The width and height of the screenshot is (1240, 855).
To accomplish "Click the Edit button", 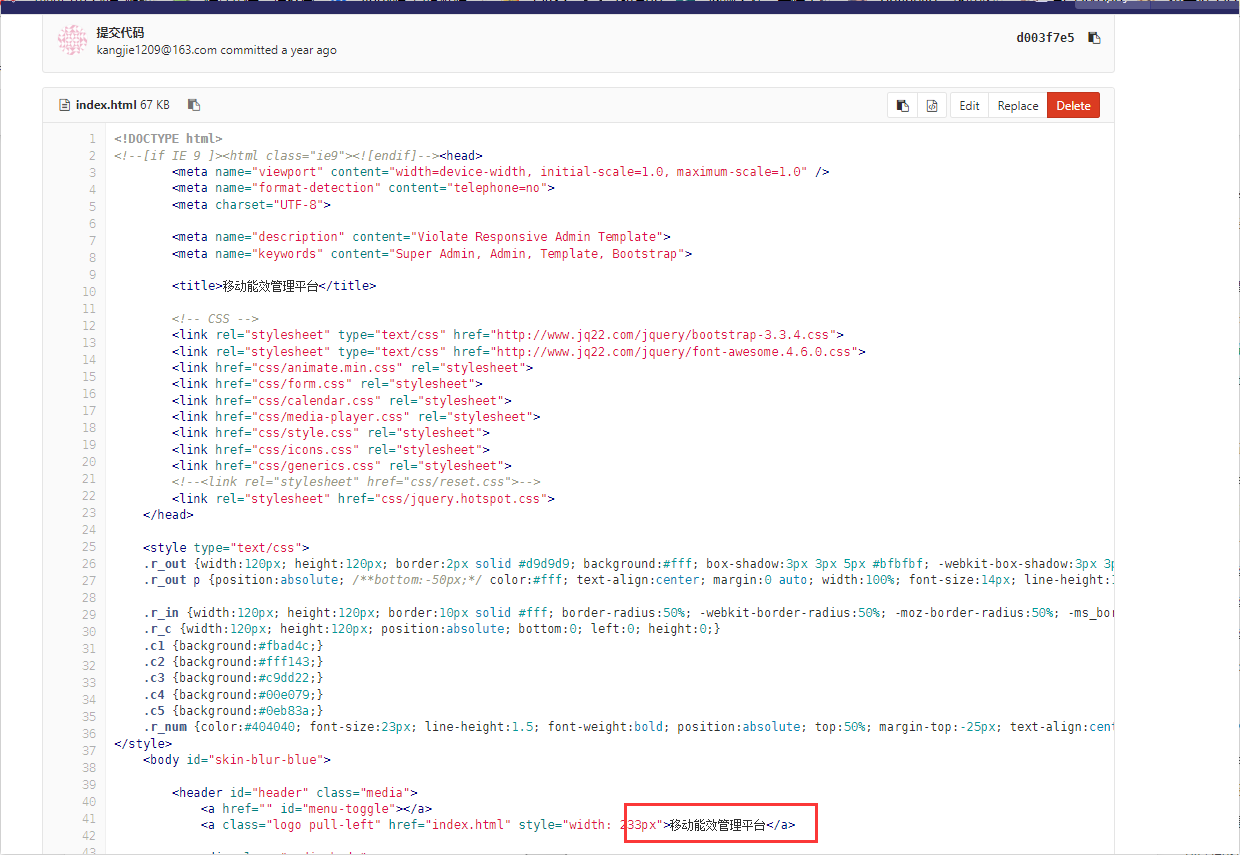I will [x=969, y=106].
